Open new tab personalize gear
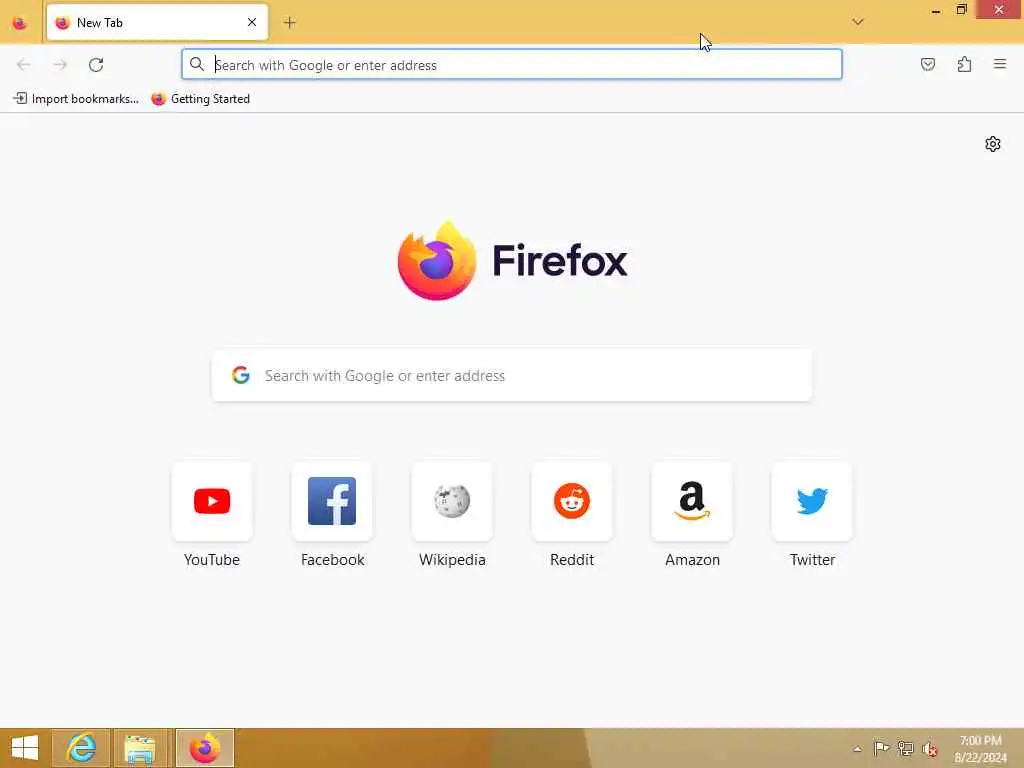 992,144
